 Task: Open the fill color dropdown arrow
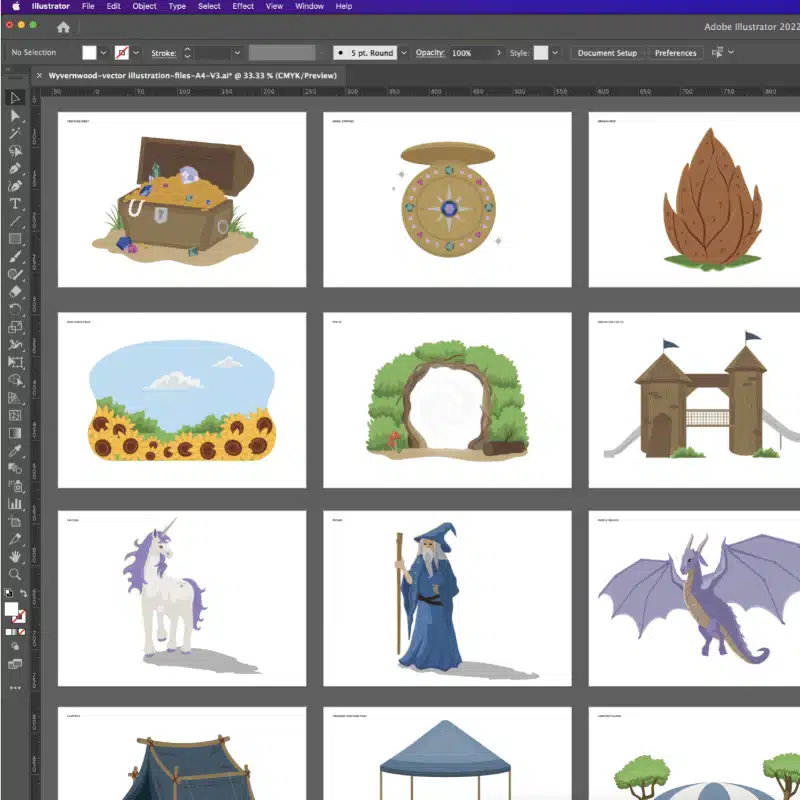104,52
